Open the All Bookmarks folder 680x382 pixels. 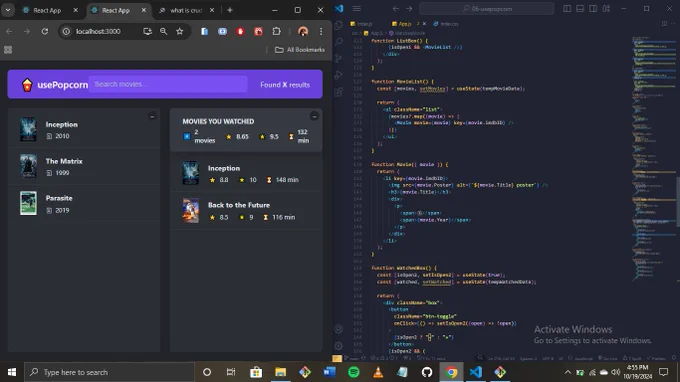(300, 50)
